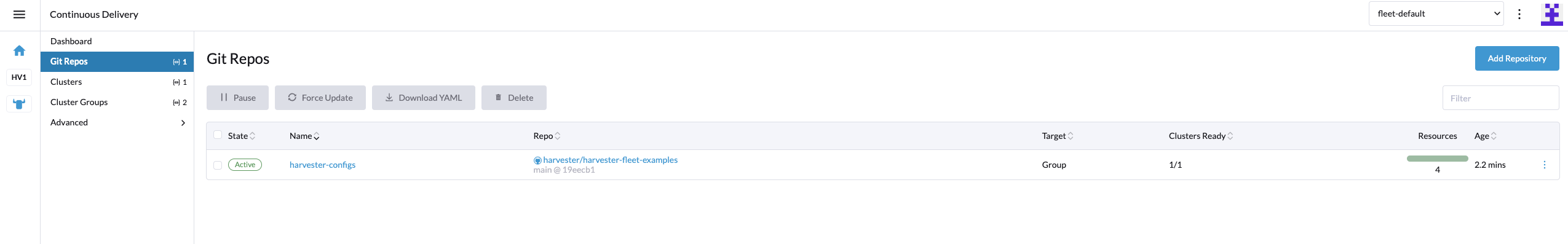
Task: Open the HV1 cluster shortcut
Action: click(19, 77)
